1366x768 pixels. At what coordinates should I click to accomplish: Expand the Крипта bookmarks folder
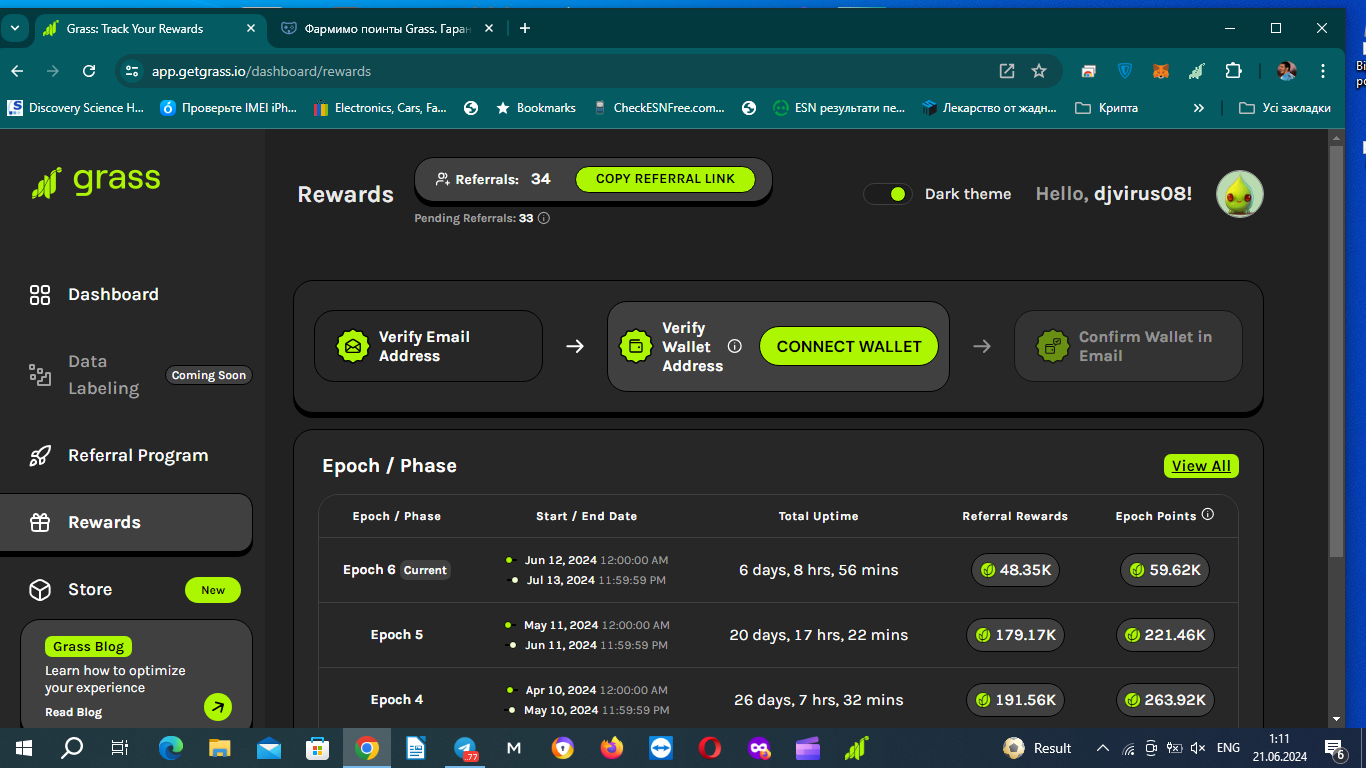click(x=1106, y=108)
